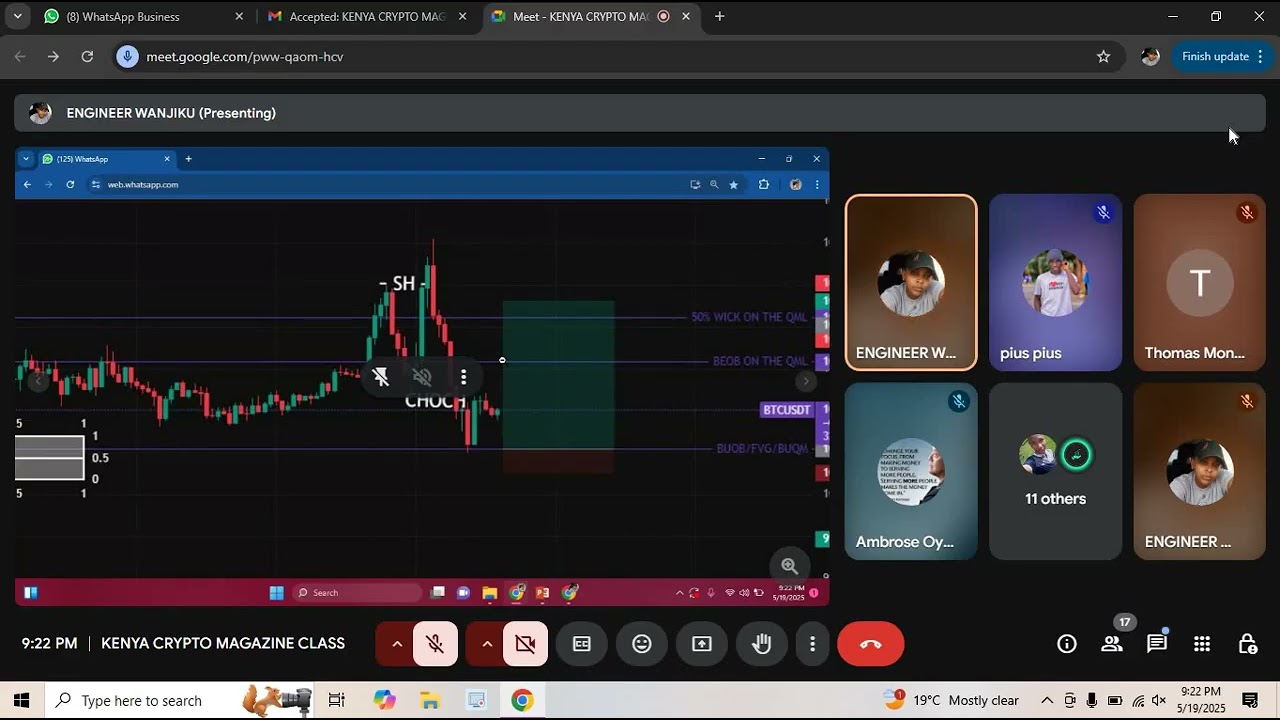The image size is (1280, 720).
Task: Raise your hand
Action: (762, 644)
